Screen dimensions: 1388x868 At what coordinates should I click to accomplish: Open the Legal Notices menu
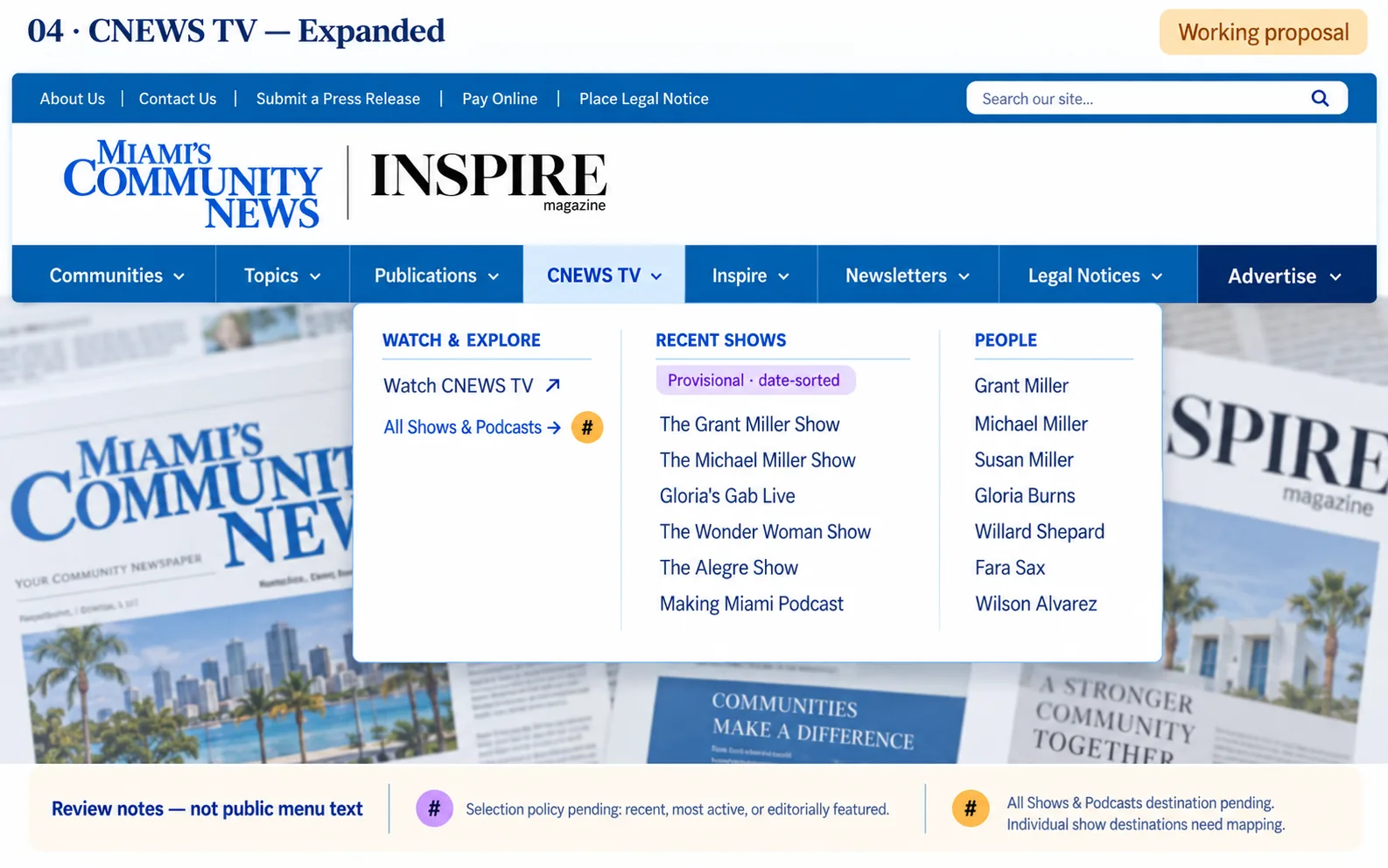point(1096,276)
